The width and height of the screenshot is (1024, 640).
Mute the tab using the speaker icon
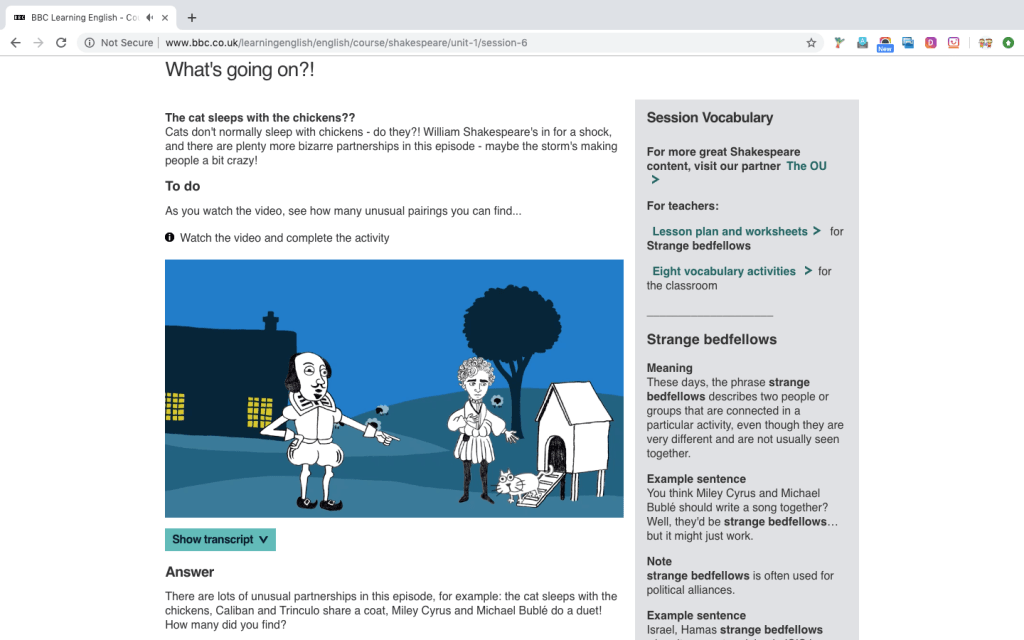pyautogui.click(x=150, y=17)
